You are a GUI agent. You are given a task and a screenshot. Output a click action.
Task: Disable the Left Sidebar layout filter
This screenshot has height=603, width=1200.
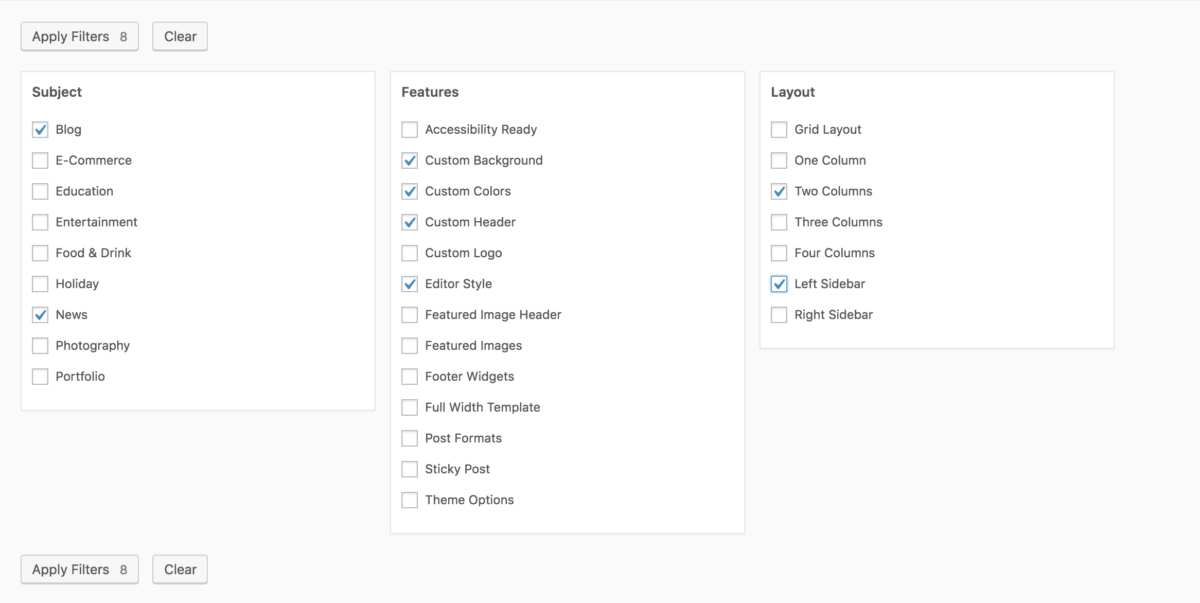[x=779, y=284]
